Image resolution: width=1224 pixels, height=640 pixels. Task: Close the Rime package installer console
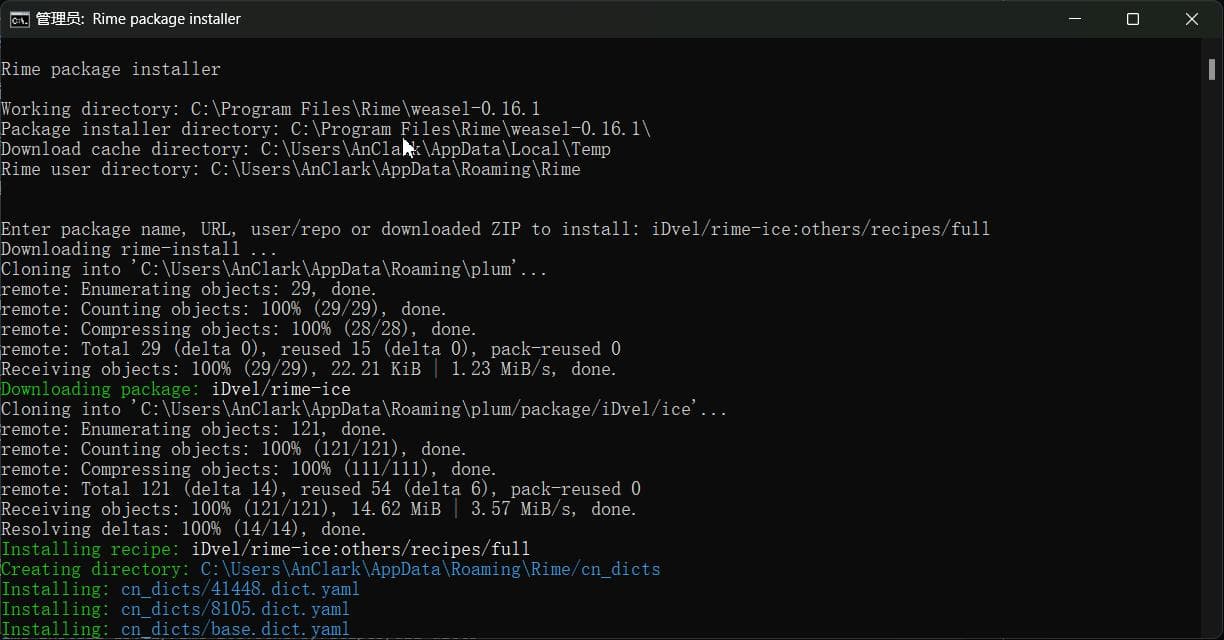coord(1191,19)
